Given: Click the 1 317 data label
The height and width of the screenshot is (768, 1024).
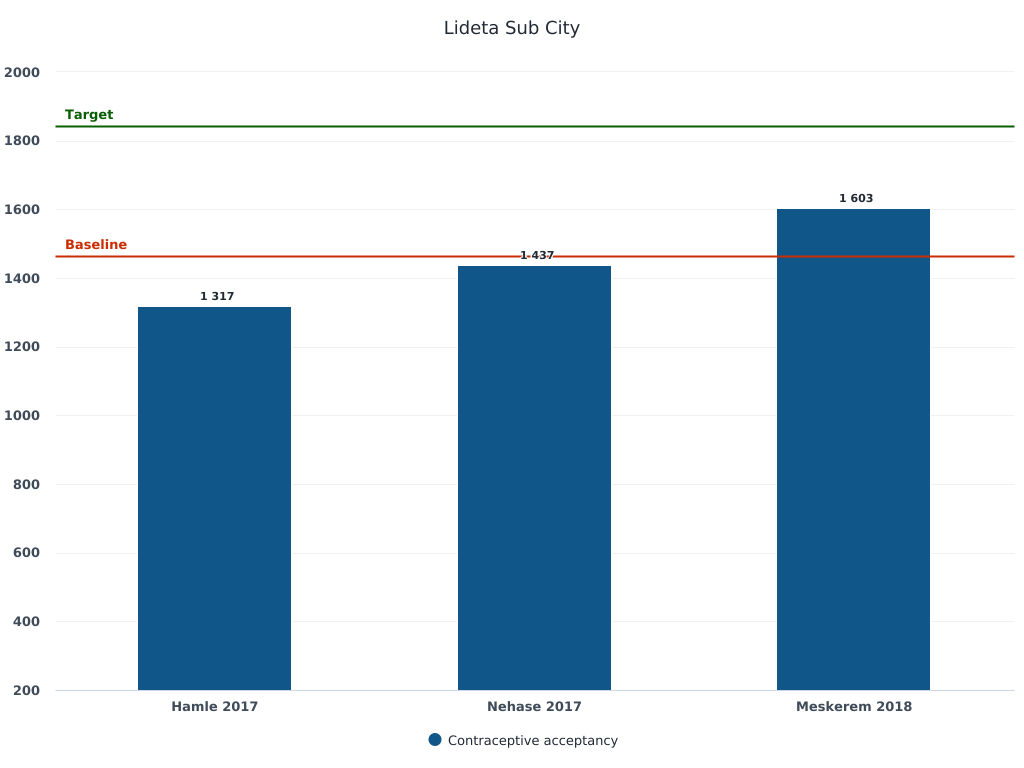Looking at the screenshot, I should pos(217,296).
